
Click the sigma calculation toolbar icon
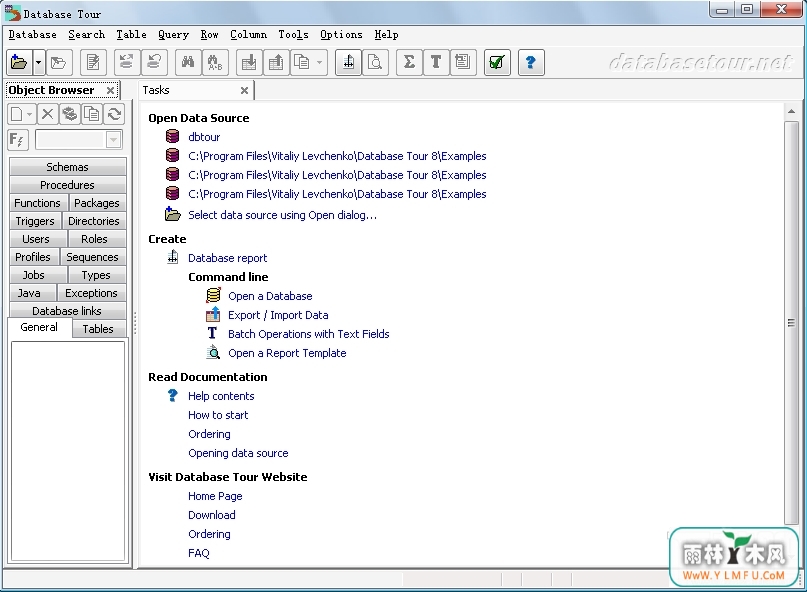pyautogui.click(x=409, y=63)
